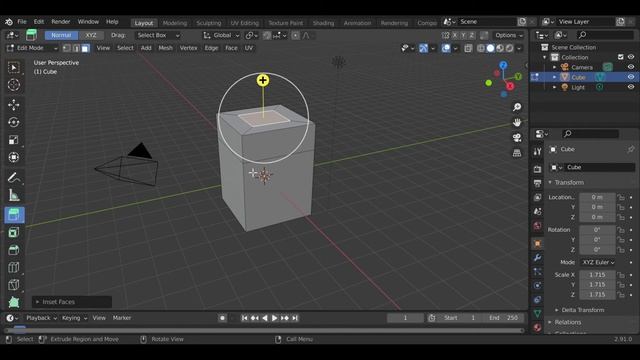Expand the Delta Transform section
640x360 pixels.
tap(556, 310)
